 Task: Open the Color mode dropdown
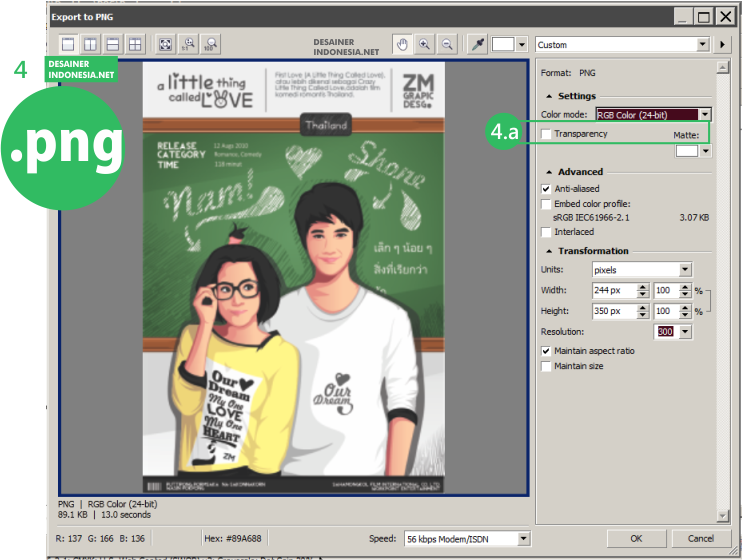tap(705, 115)
